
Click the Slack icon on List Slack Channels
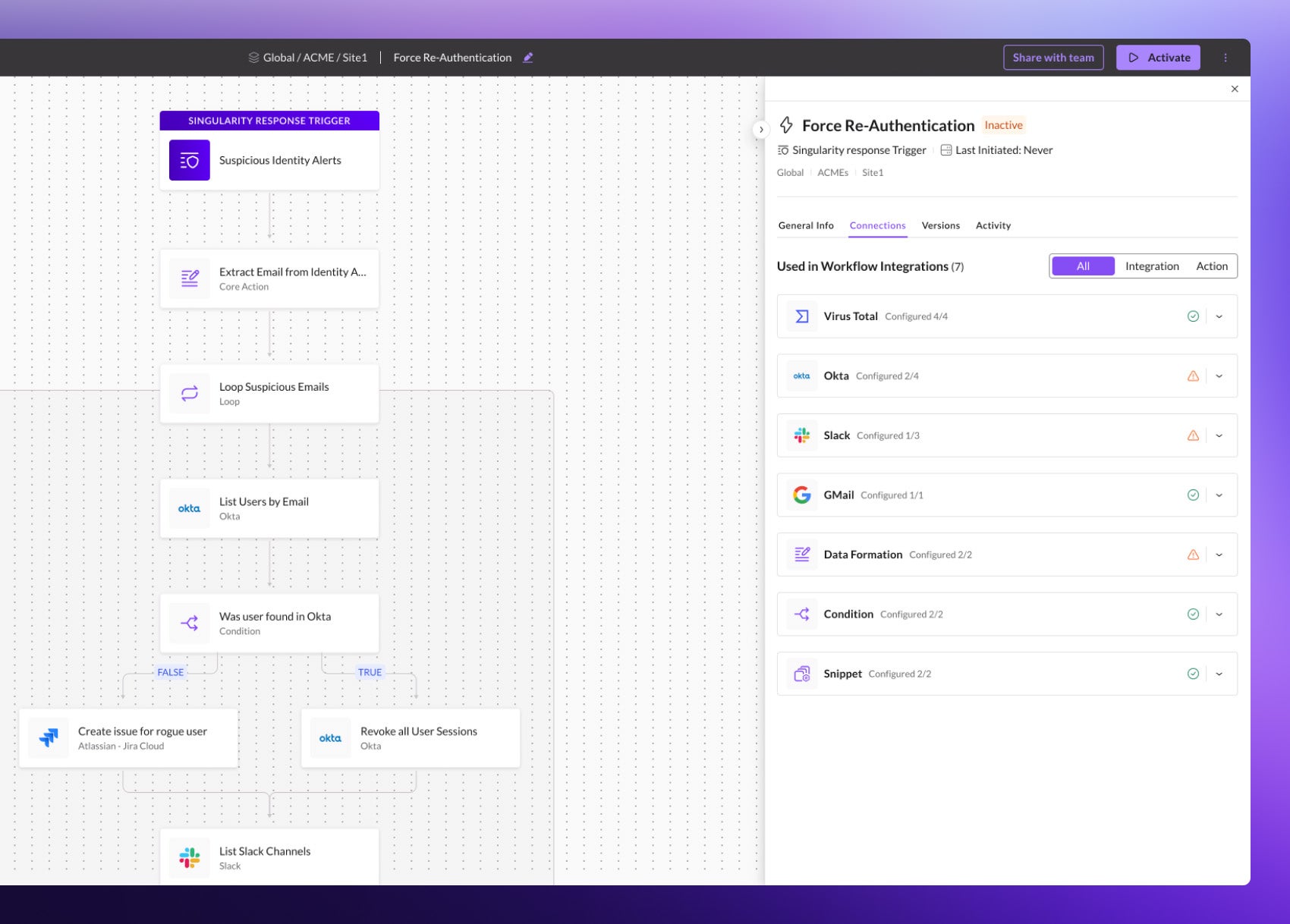(189, 857)
